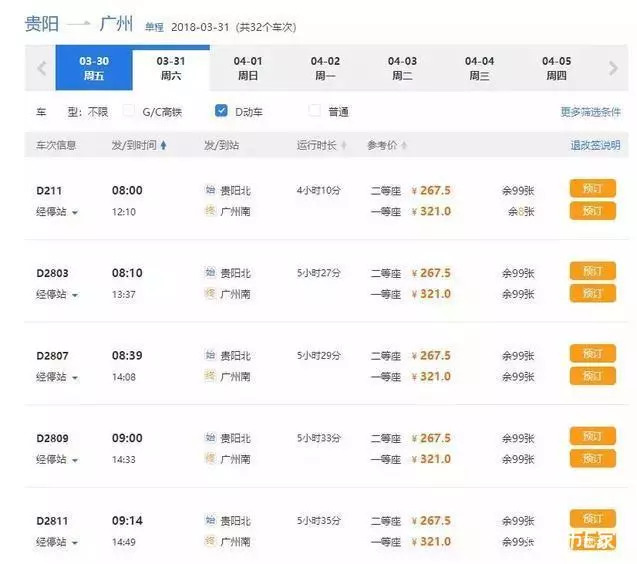Screen dimensions: 637x564
Task: Click train number D2809
Action: pyautogui.click(x=52, y=438)
